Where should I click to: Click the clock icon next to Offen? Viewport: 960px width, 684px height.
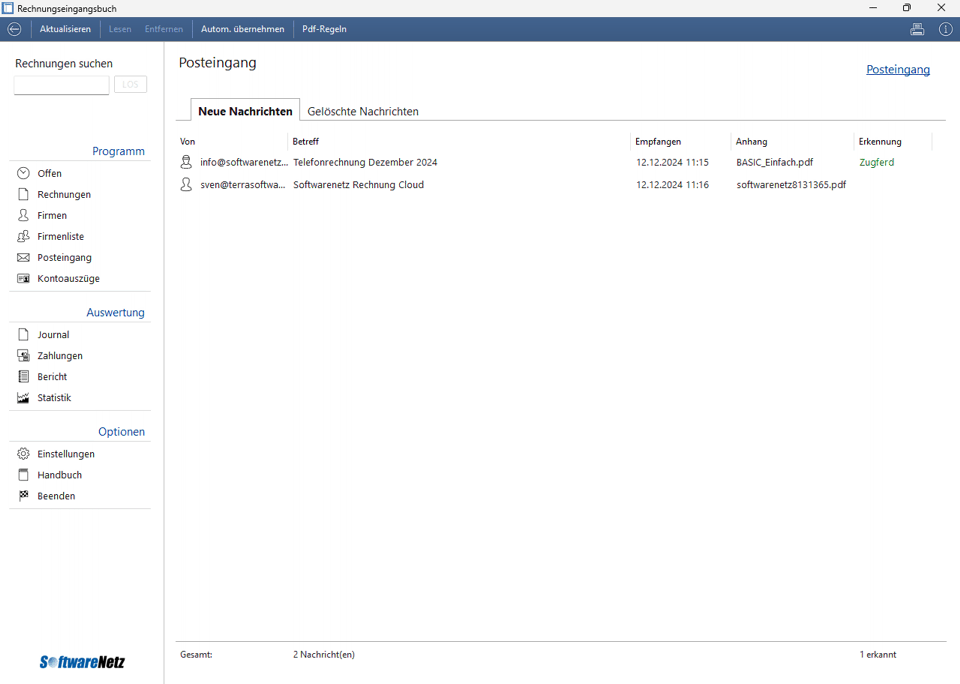pyautogui.click(x=23, y=173)
